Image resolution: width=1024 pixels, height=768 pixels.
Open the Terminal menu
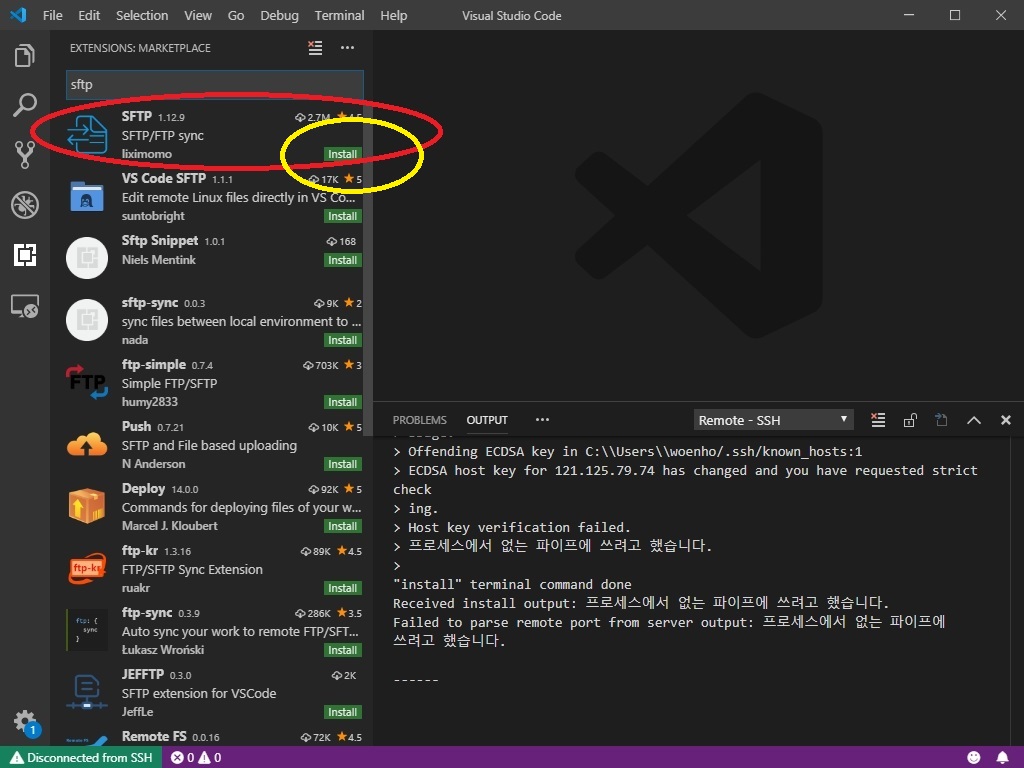339,15
